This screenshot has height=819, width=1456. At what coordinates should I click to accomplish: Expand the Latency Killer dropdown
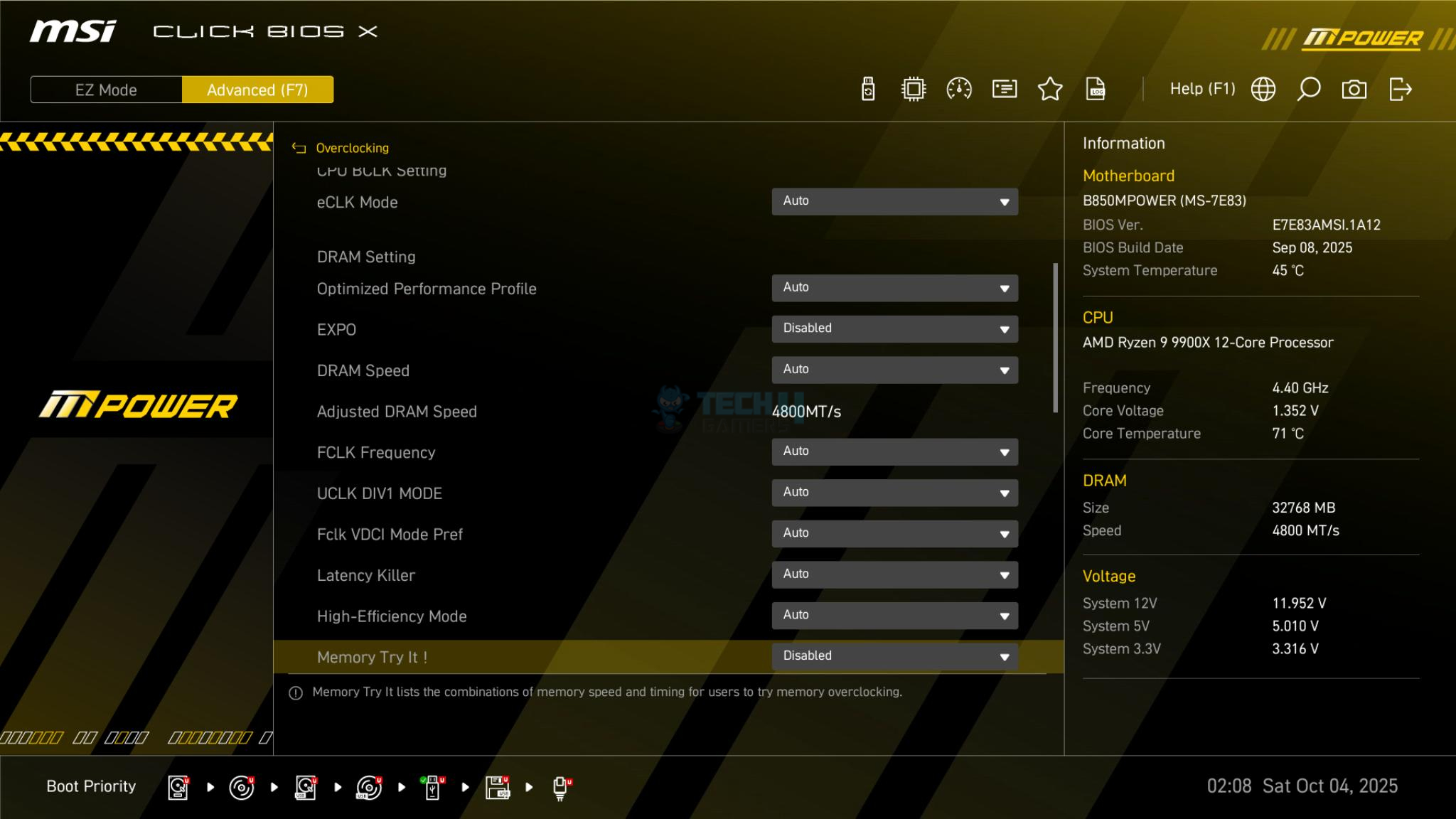tap(894, 574)
